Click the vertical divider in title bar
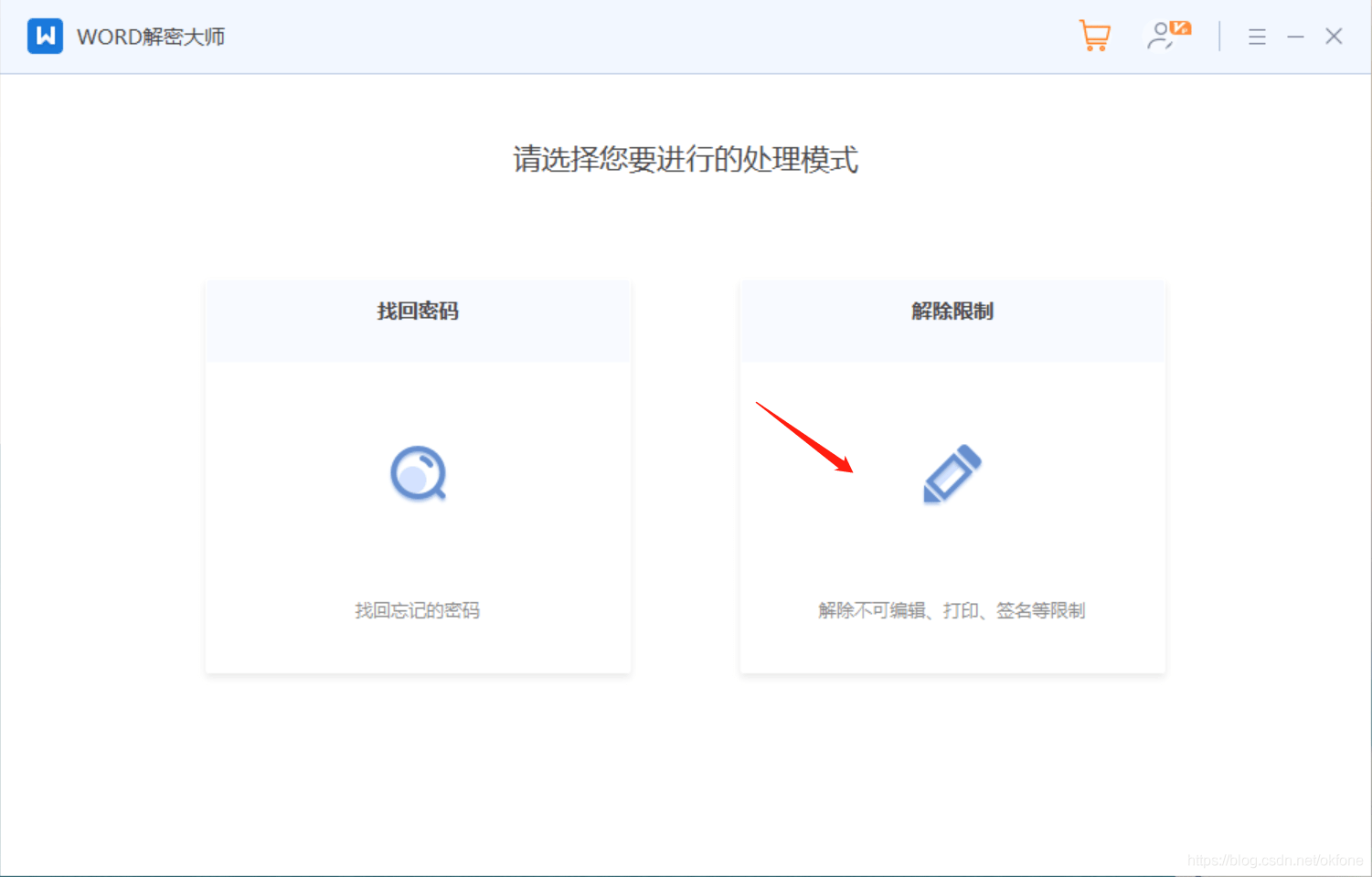This screenshot has height=877, width=1372. (1219, 37)
